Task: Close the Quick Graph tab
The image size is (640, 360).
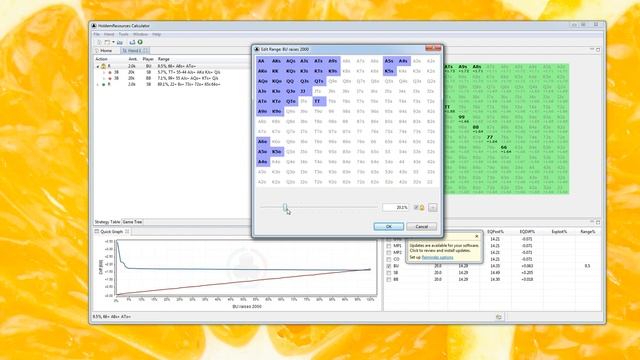Action: (x=127, y=231)
